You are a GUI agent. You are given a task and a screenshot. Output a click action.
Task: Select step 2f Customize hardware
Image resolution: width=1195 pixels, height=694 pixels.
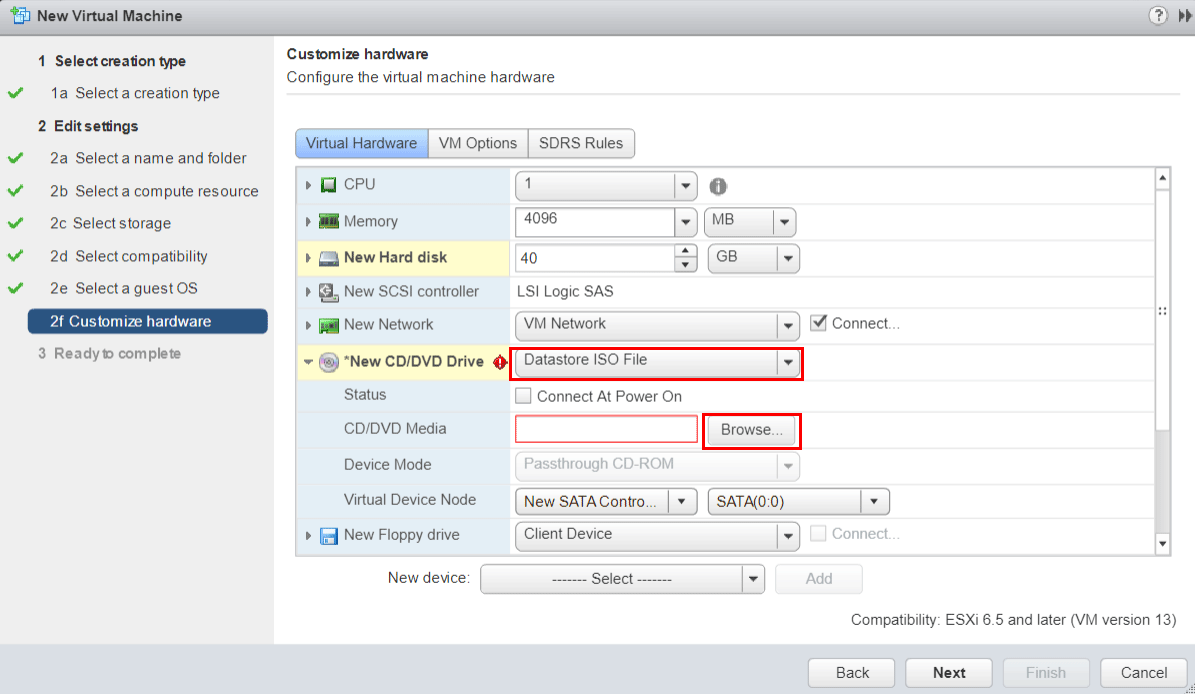tap(148, 321)
